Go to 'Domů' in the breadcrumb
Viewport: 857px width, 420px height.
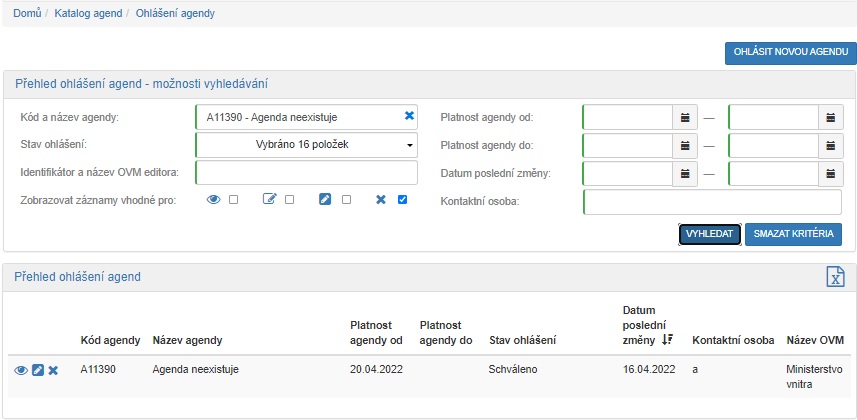[x=27, y=14]
